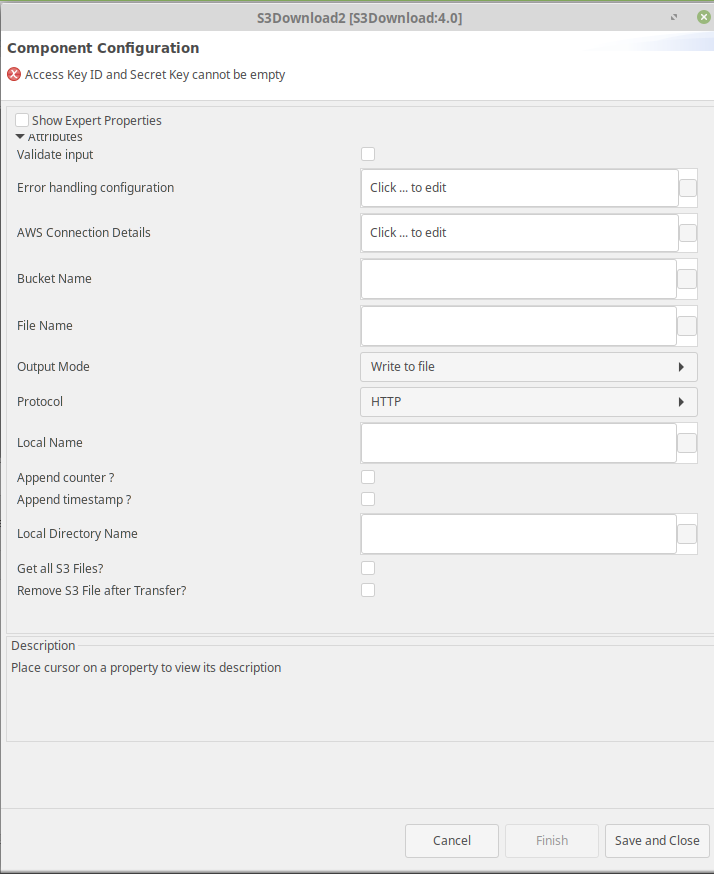Click the small button next to File Name
Viewport: 714px width, 874px height.
point(687,326)
